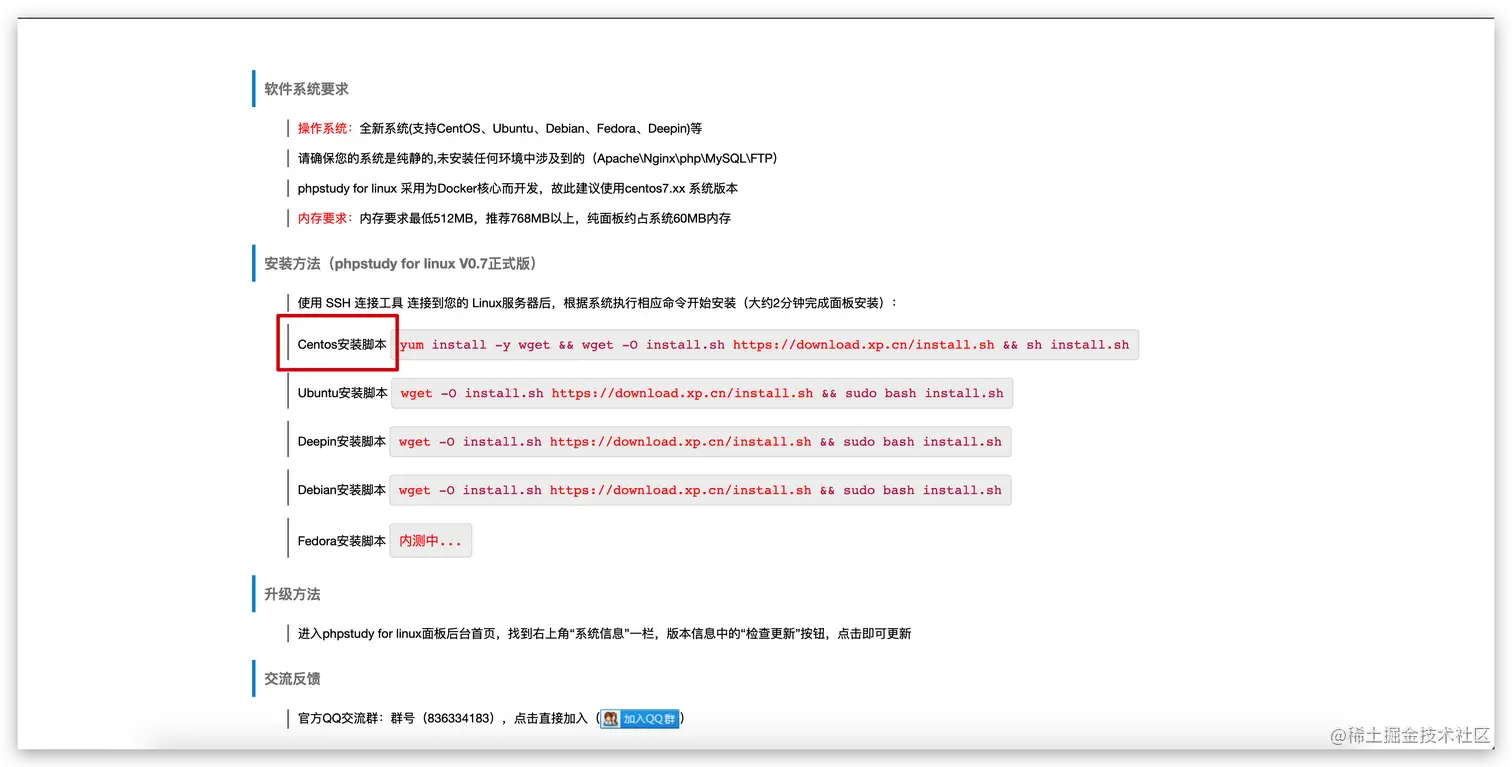Viewport: 1512px width, 767px height.
Task: Click the Centos安装脚本 label
Action: pos(342,344)
